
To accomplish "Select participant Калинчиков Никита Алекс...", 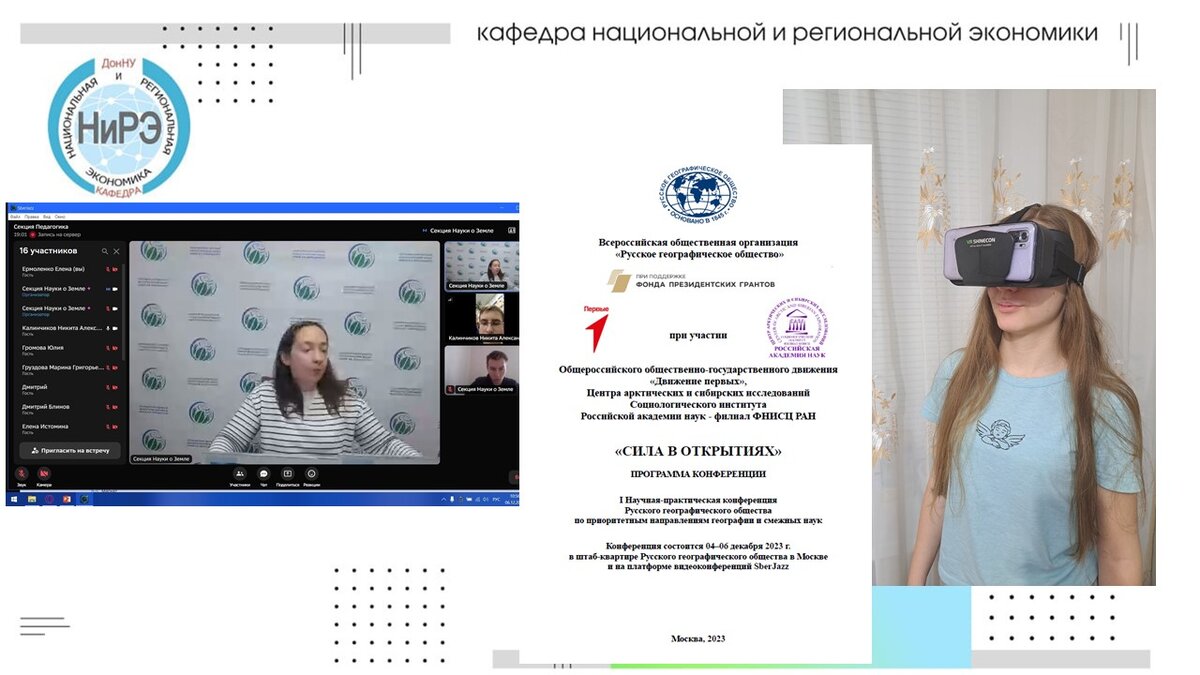I will [x=70, y=331].
